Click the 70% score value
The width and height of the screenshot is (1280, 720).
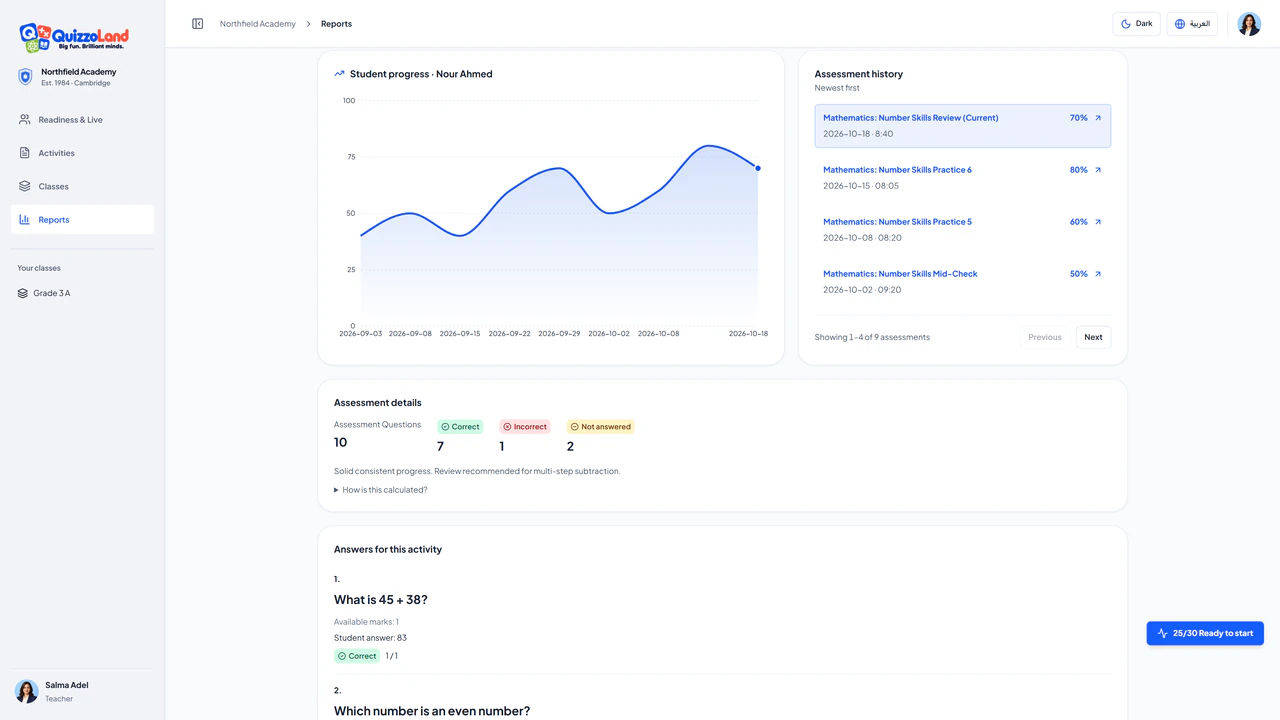point(1078,118)
